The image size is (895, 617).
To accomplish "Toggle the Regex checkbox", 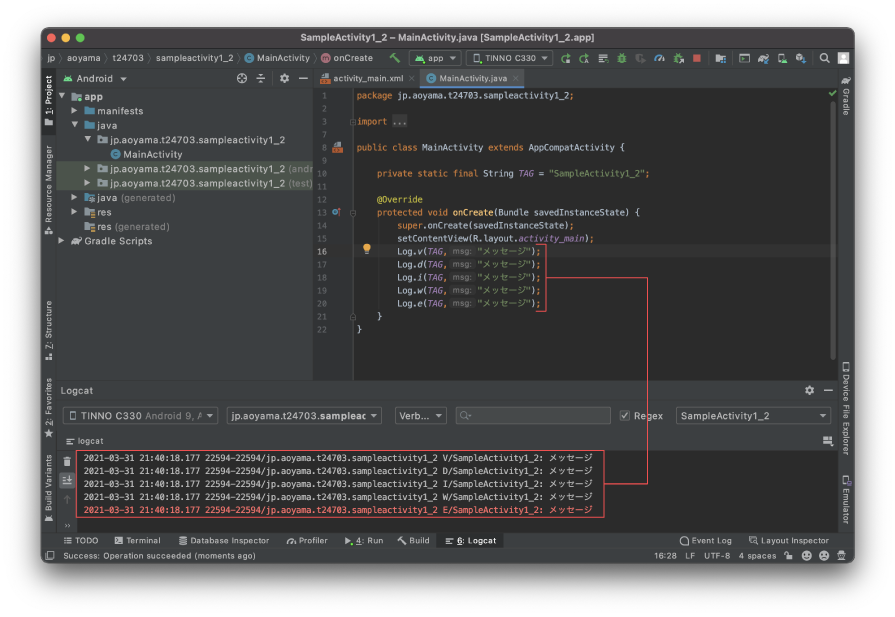I will tap(624, 416).
